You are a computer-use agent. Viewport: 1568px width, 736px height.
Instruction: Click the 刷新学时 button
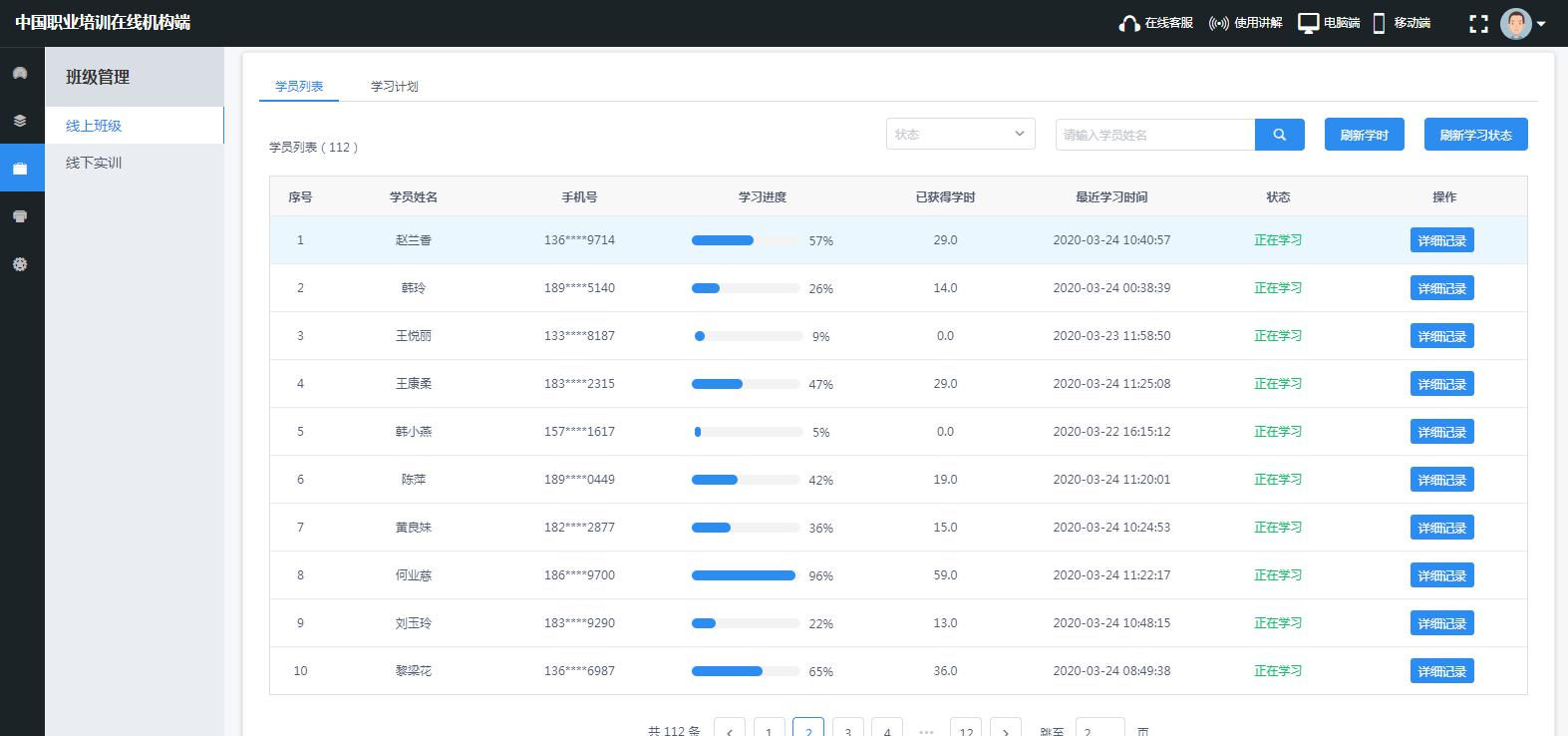click(x=1364, y=135)
